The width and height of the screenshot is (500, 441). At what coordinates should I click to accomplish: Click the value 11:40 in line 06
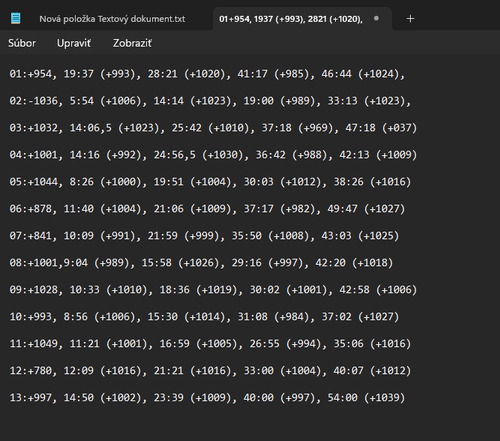tap(79, 209)
